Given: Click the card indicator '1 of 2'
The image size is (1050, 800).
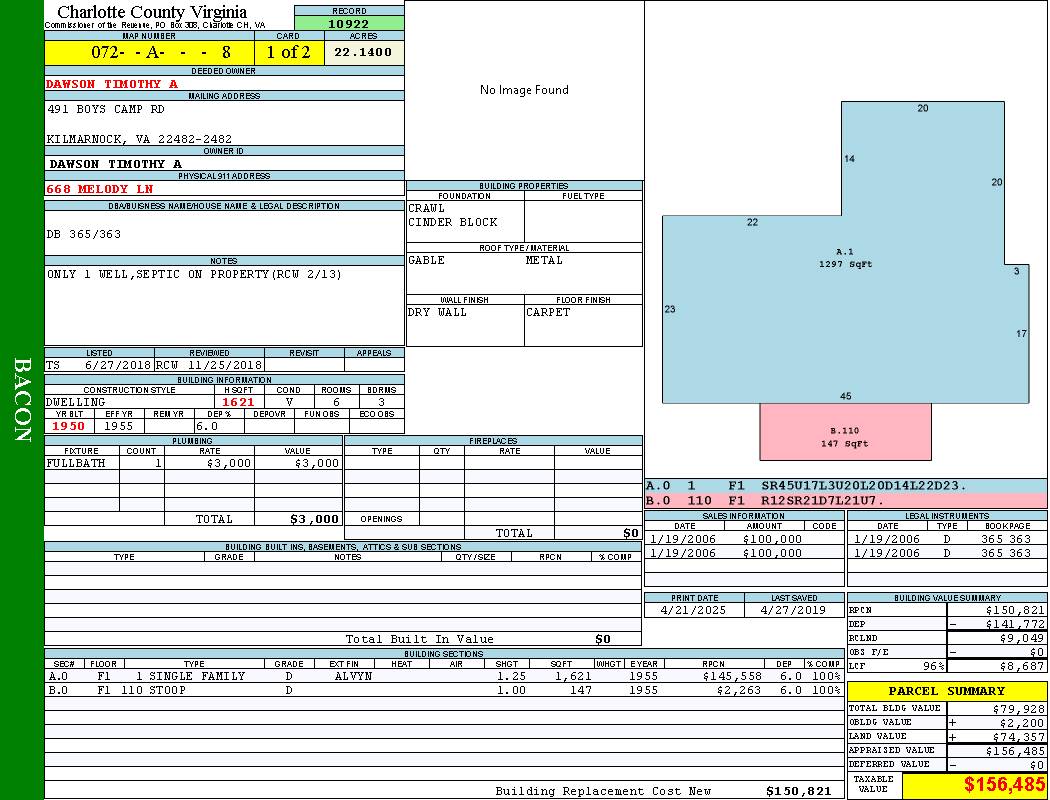Looking at the screenshot, I should point(289,52).
